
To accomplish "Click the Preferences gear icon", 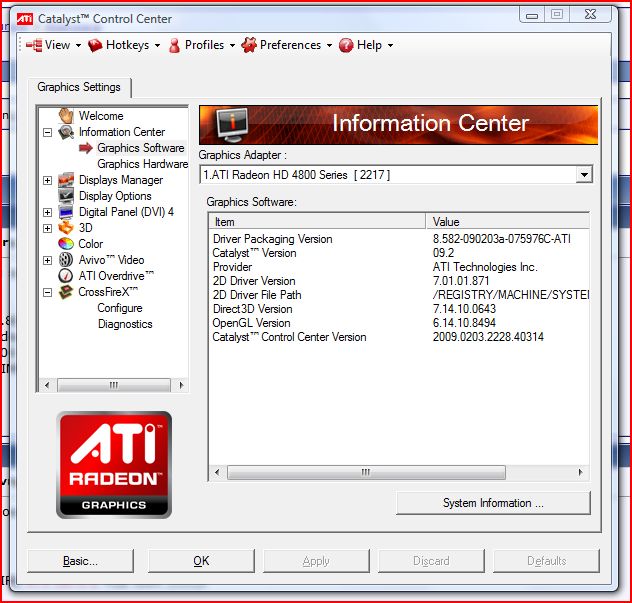I will pos(249,45).
